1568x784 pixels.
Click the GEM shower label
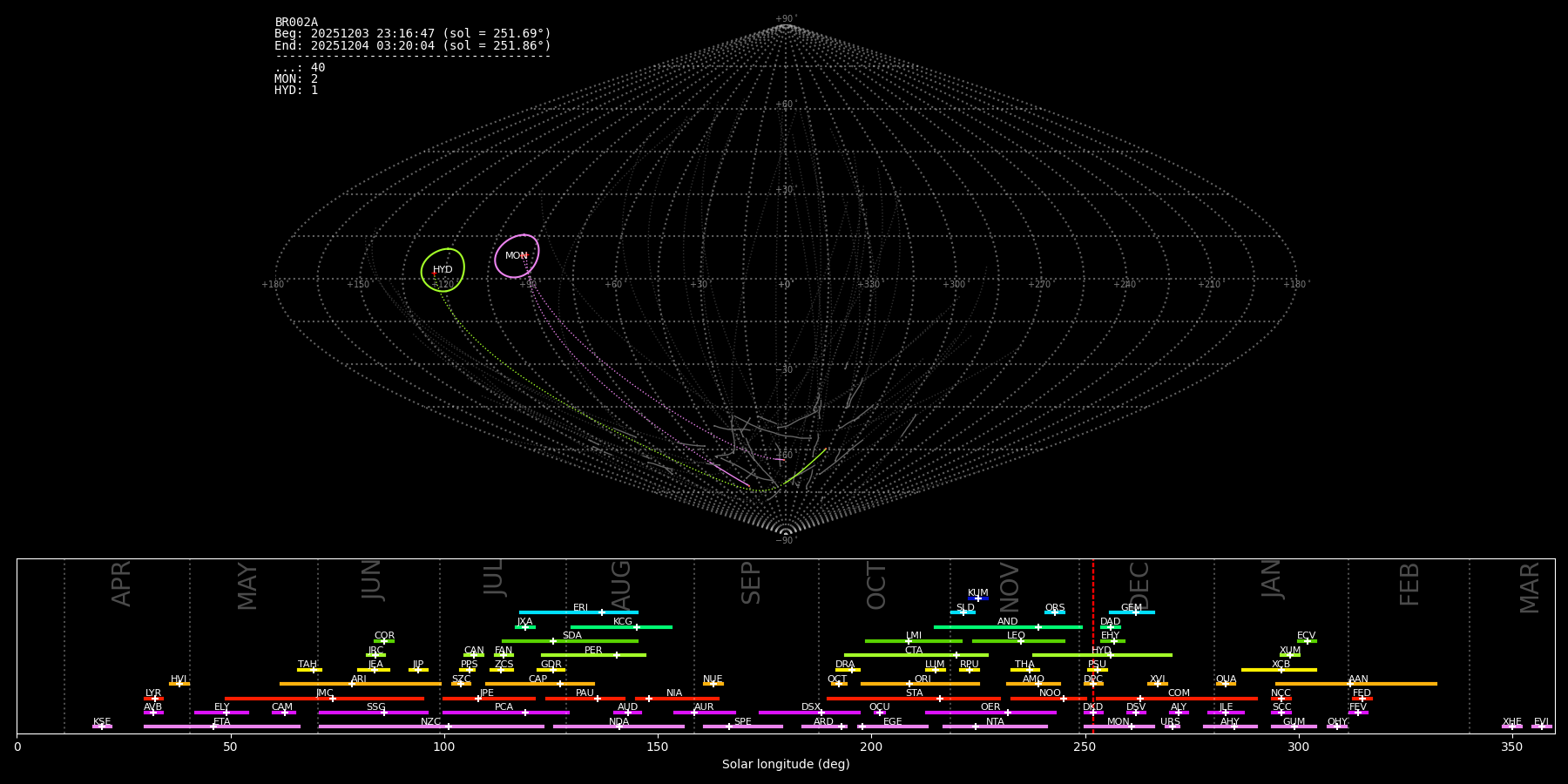[1132, 608]
